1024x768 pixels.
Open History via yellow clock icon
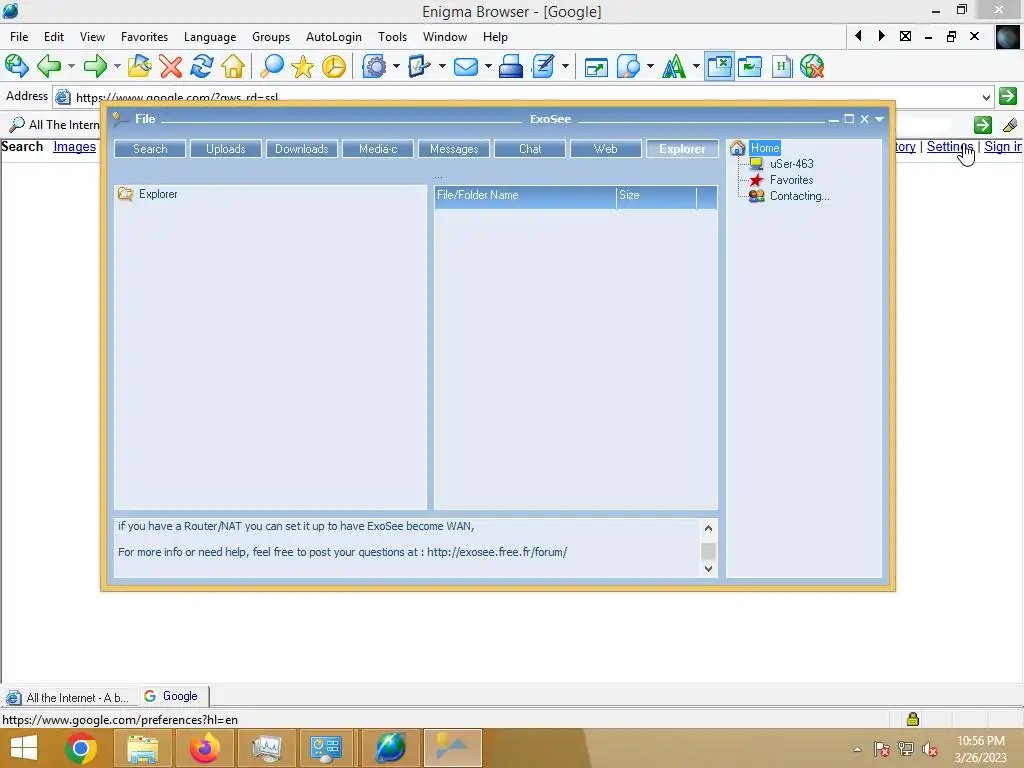(x=334, y=66)
